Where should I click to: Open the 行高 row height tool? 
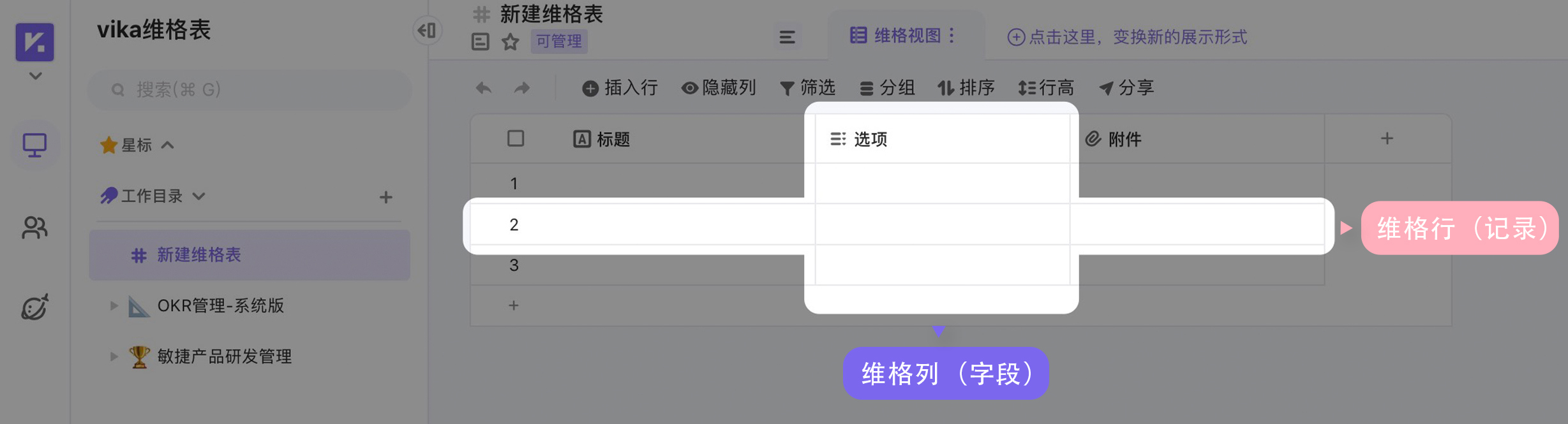[x=1046, y=88]
